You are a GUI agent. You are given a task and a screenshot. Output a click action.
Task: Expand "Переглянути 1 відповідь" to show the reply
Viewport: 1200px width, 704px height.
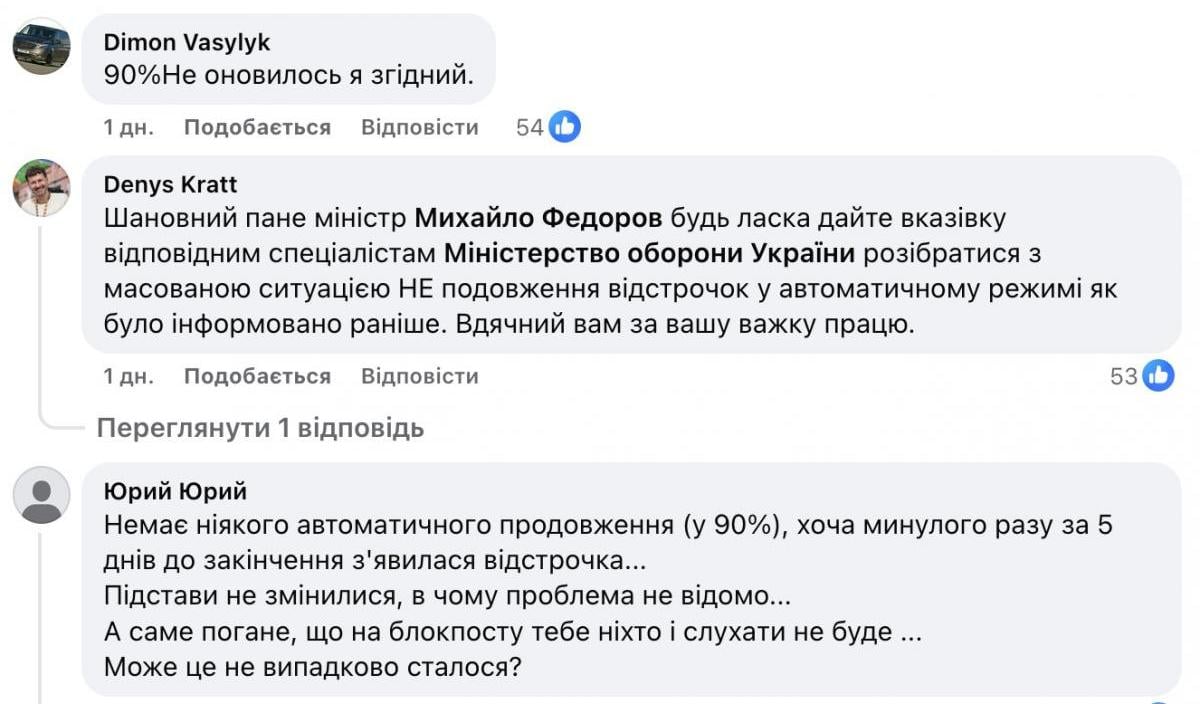258,428
